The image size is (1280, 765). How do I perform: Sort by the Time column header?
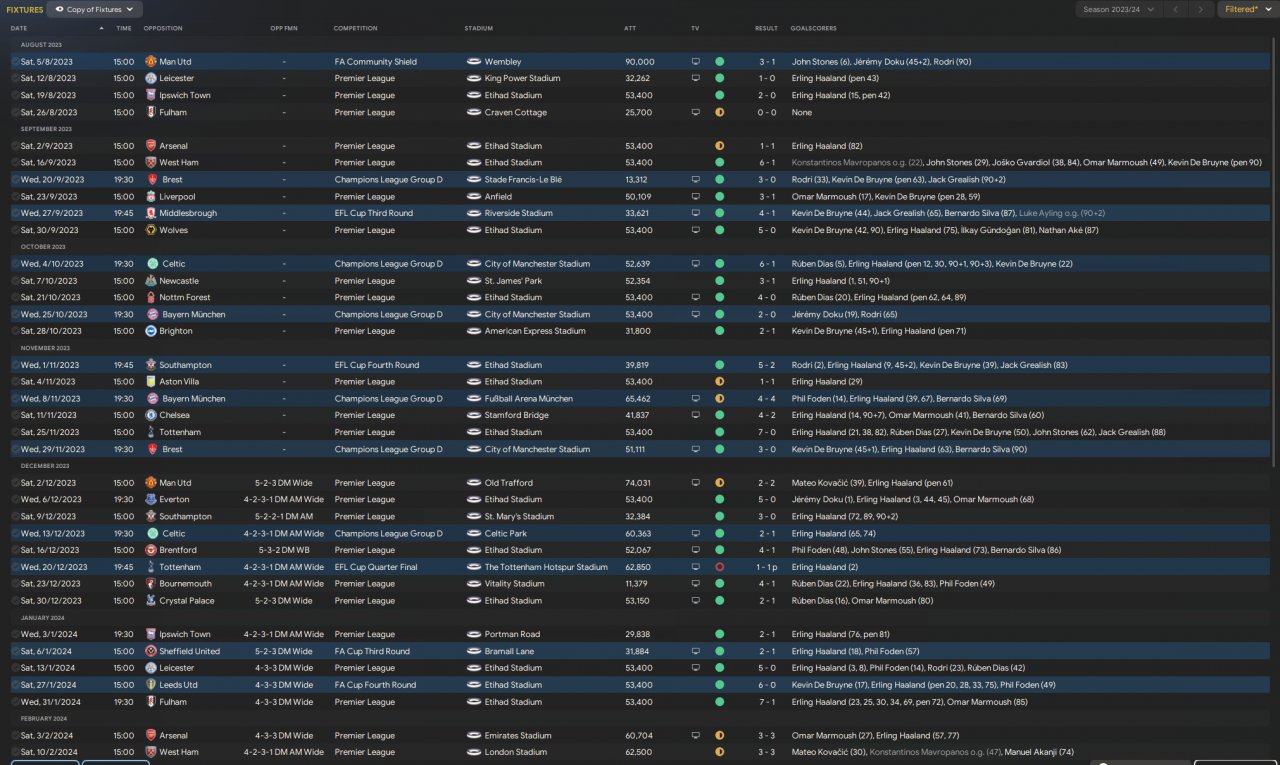(x=123, y=28)
